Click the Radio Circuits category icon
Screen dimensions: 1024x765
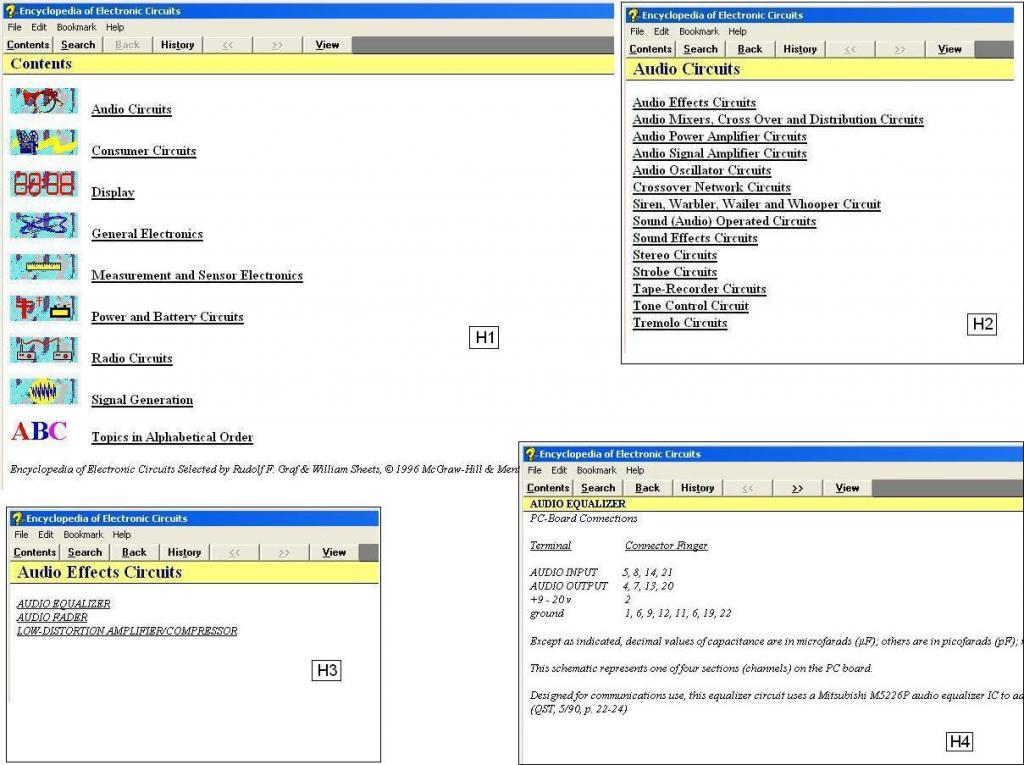(44, 350)
